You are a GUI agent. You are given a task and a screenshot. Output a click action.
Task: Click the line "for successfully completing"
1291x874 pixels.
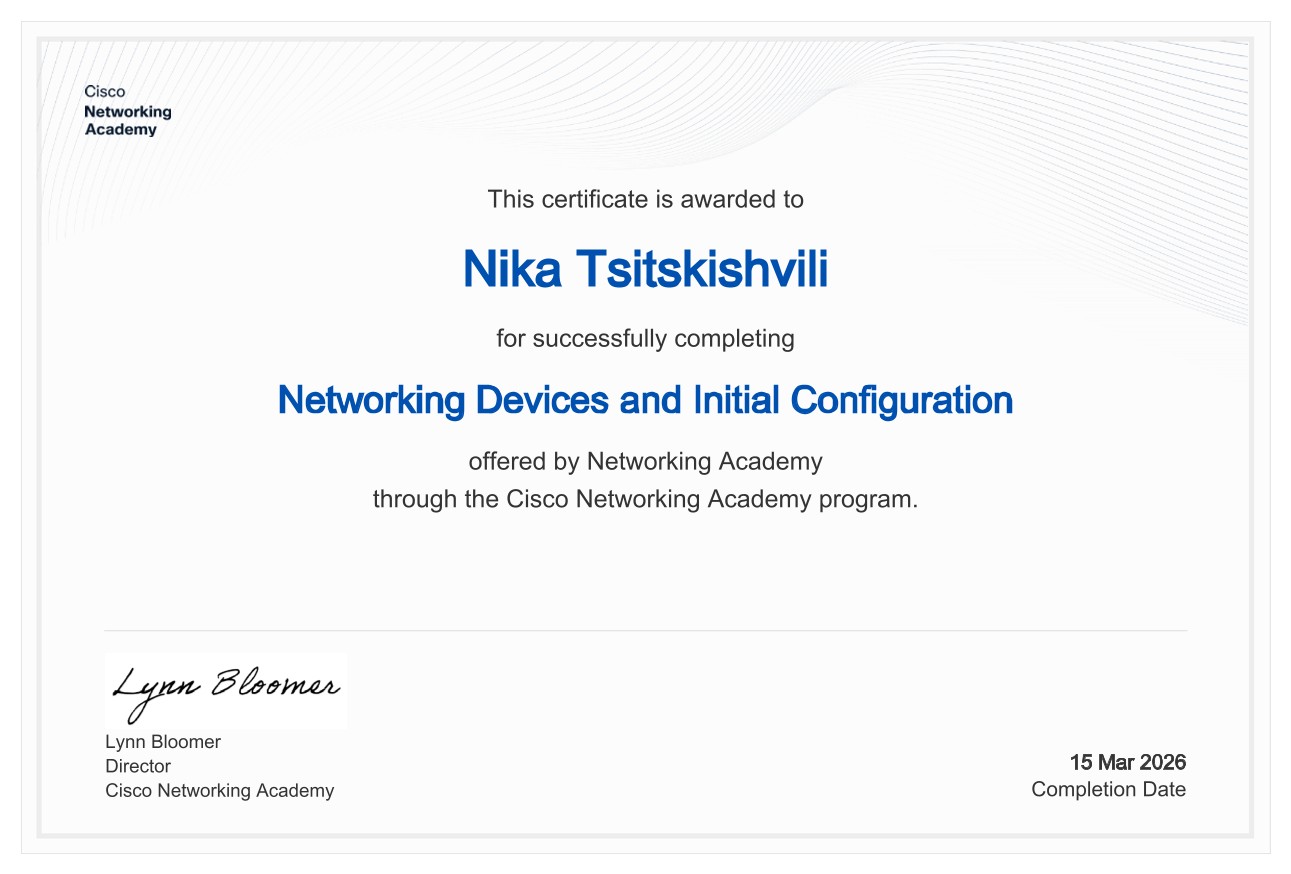point(645,338)
